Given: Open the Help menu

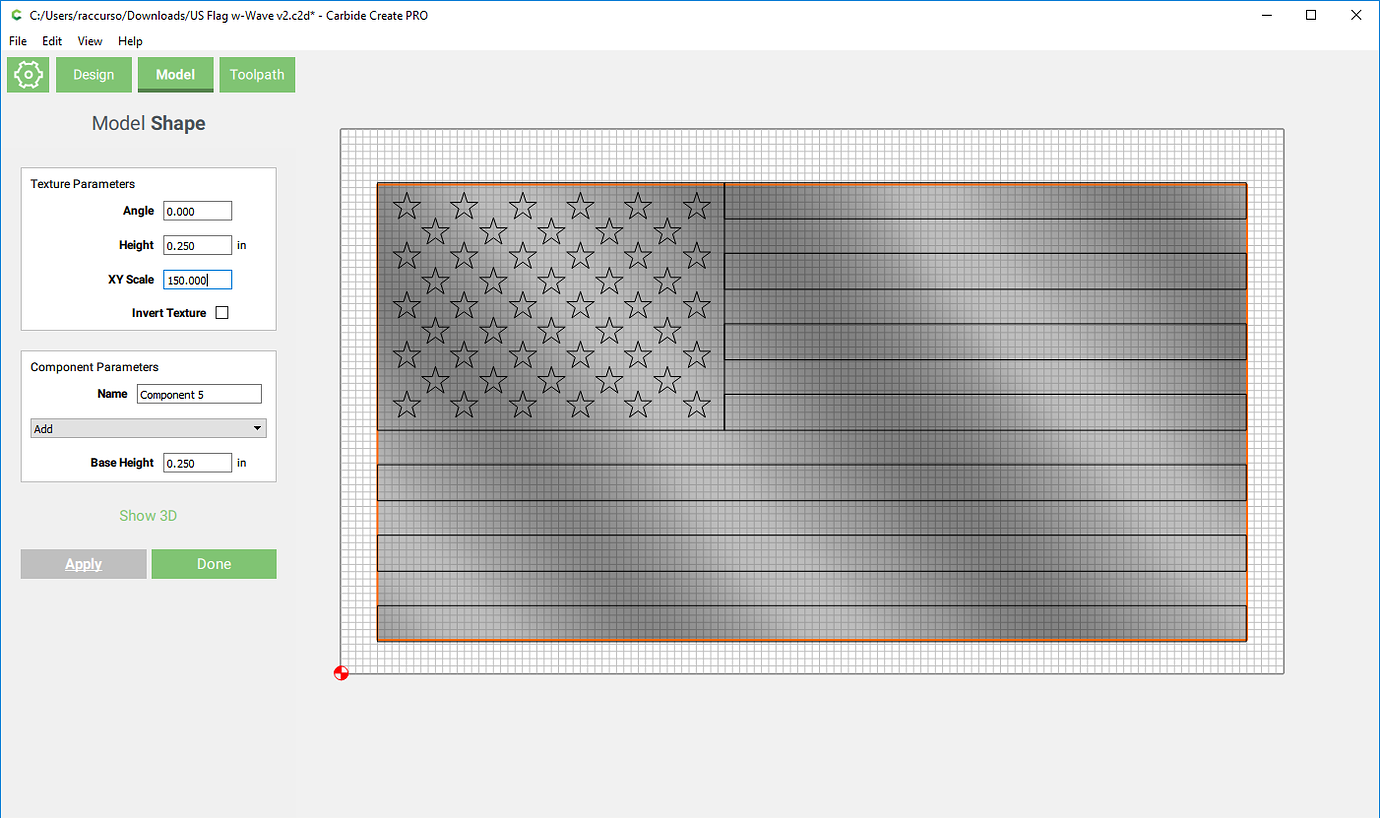Looking at the screenshot, I should (x=130, y=41).
